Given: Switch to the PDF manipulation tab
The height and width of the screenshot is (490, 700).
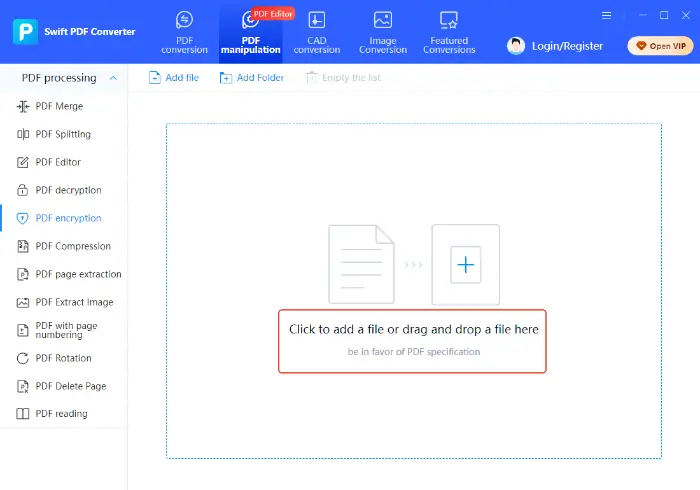Looking at the screenshot, I should pyautogui.click(x=250, y=33).
